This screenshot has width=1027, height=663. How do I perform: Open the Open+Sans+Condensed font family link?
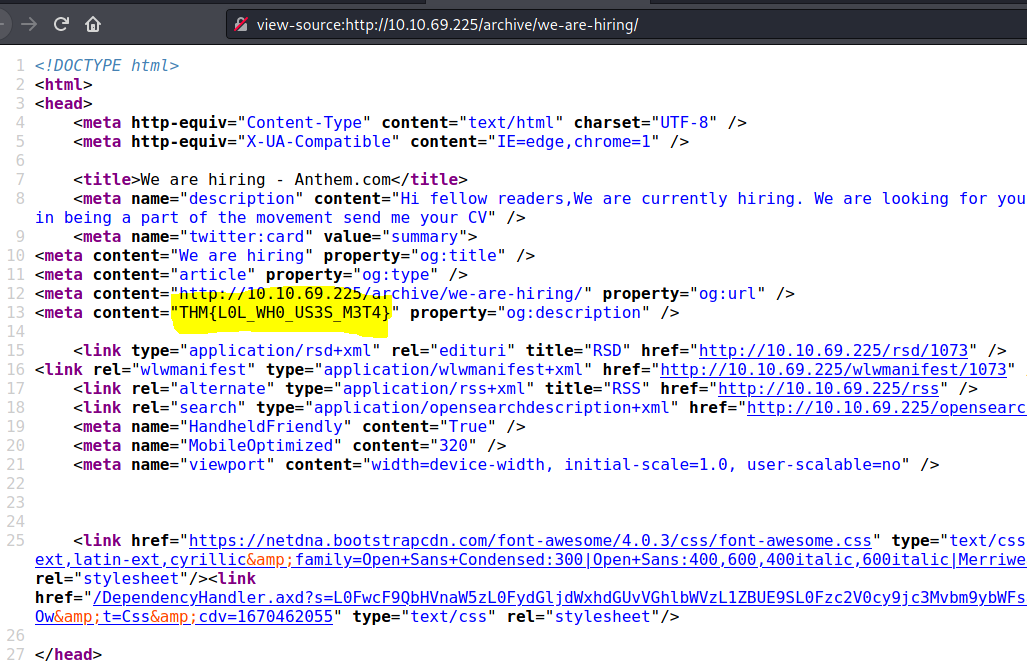point(531,559)
